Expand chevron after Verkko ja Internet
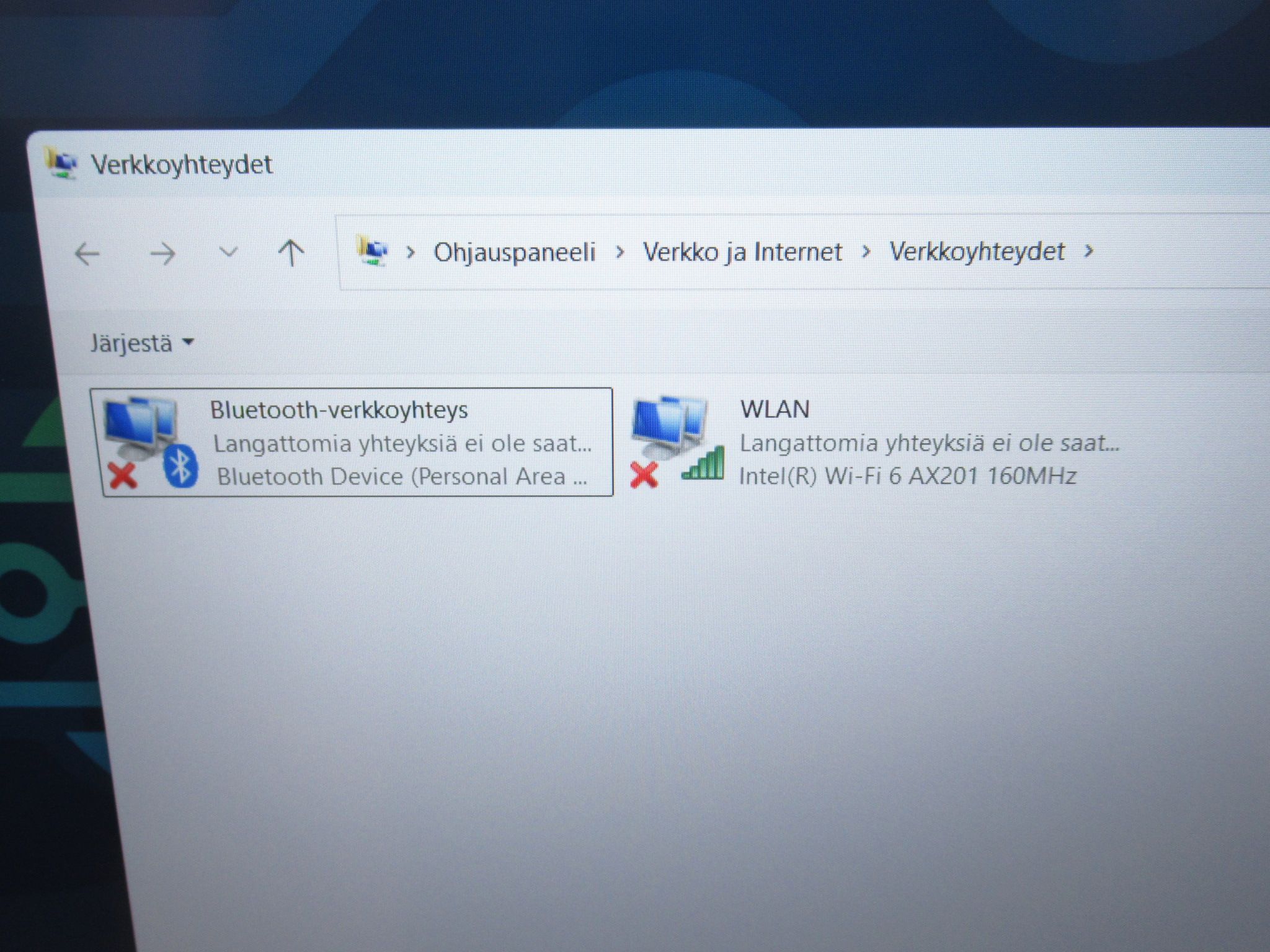This screenshot has height=952, width=1270. click(866, 252)
